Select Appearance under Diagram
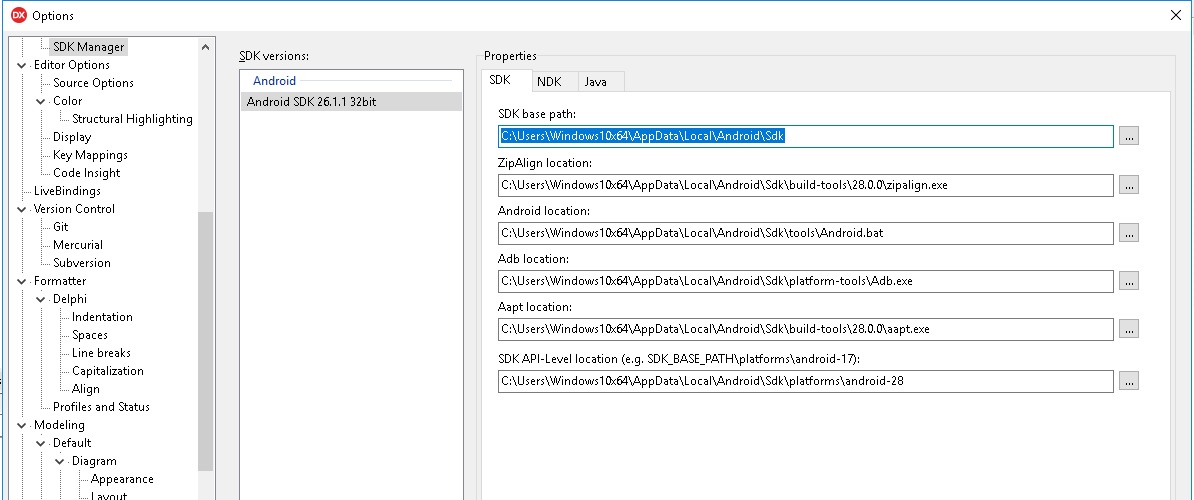 point(122,479)
